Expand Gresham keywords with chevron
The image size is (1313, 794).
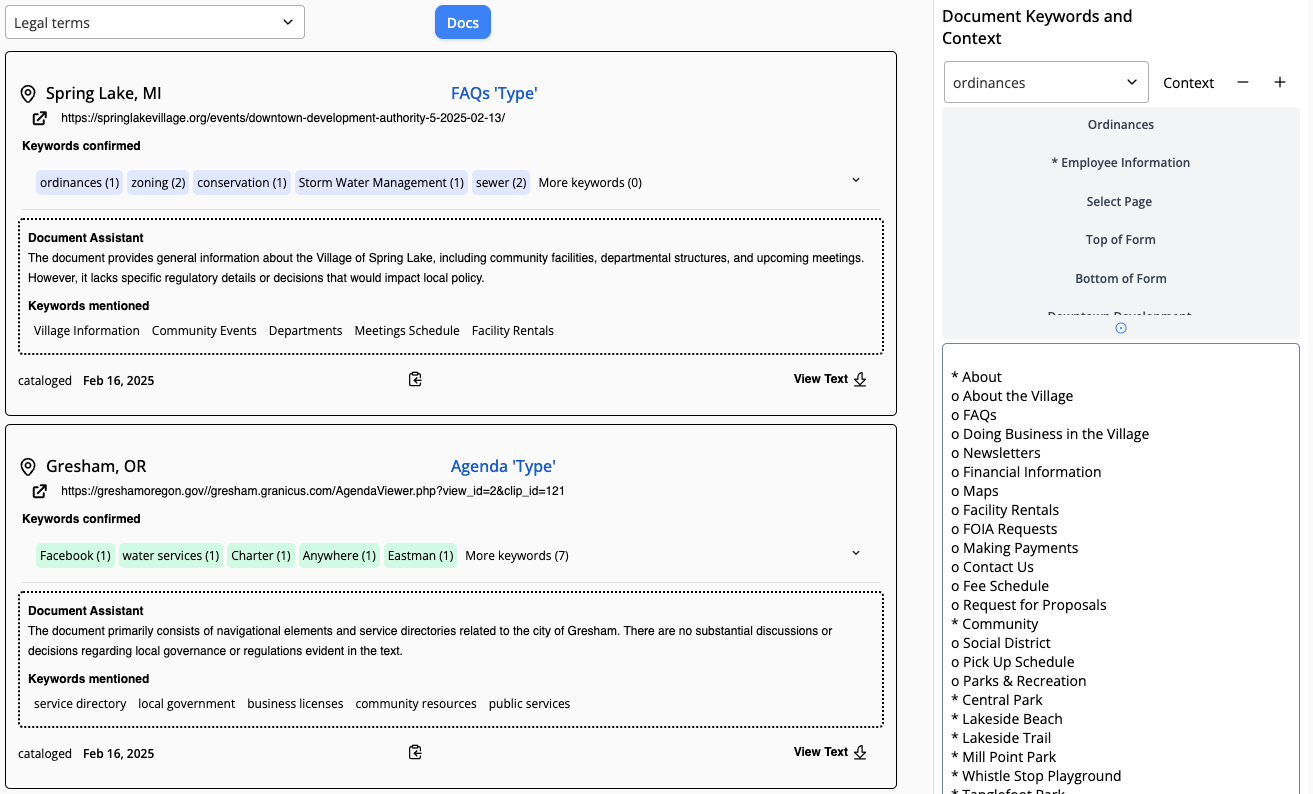(x=856, y=553)
